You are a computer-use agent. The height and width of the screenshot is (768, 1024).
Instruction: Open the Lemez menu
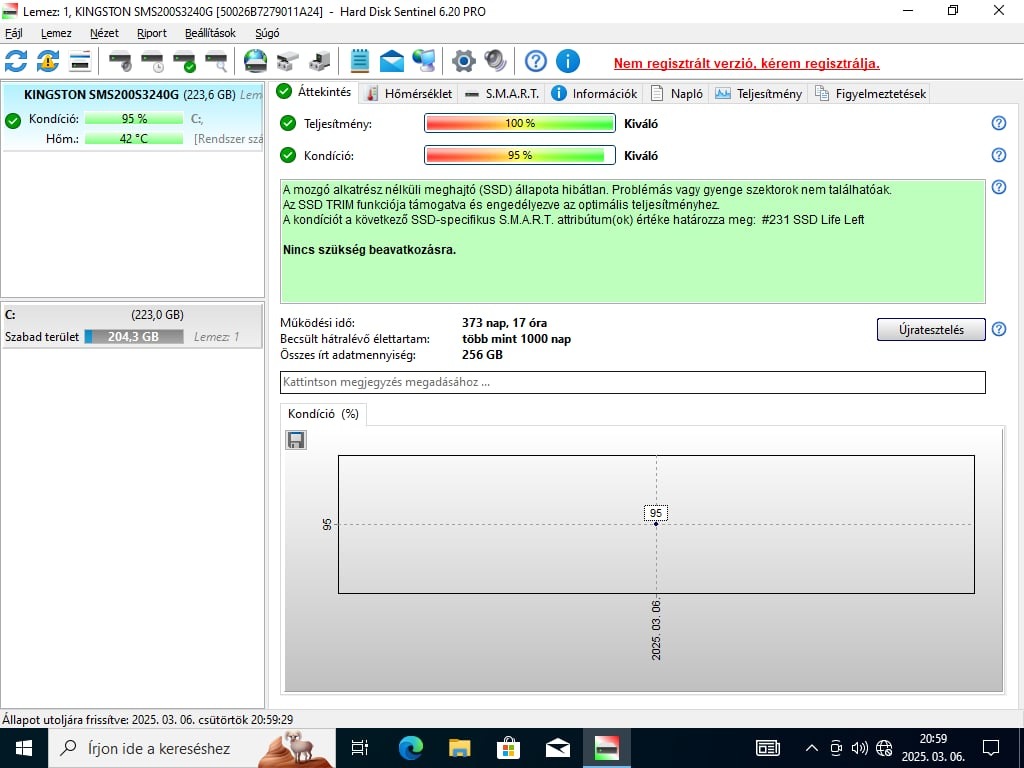(56, 33)
